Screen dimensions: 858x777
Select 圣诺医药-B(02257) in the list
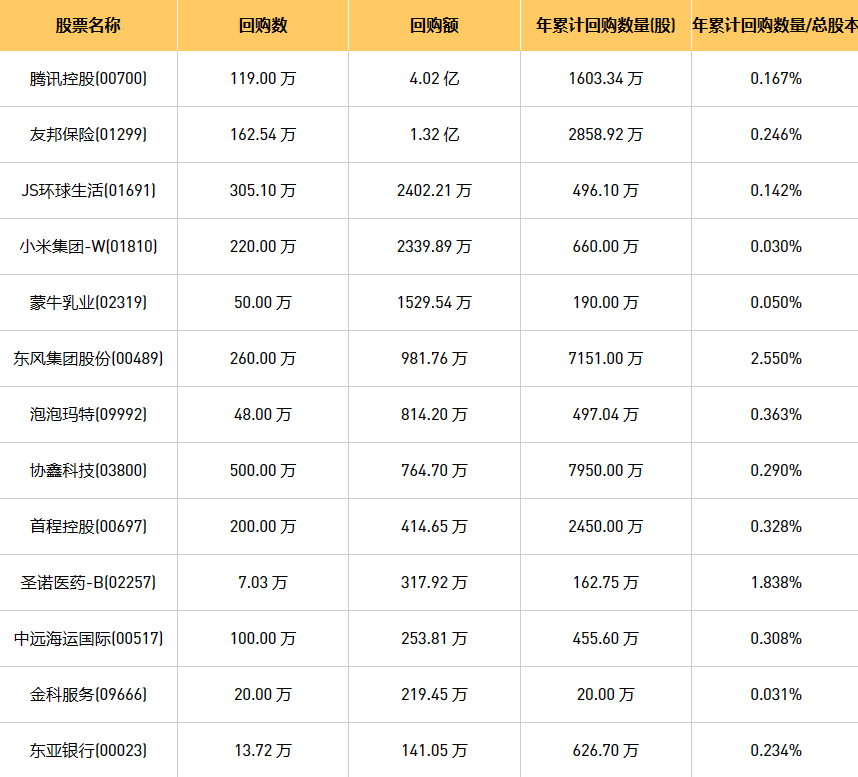click(x=88, y=582)
